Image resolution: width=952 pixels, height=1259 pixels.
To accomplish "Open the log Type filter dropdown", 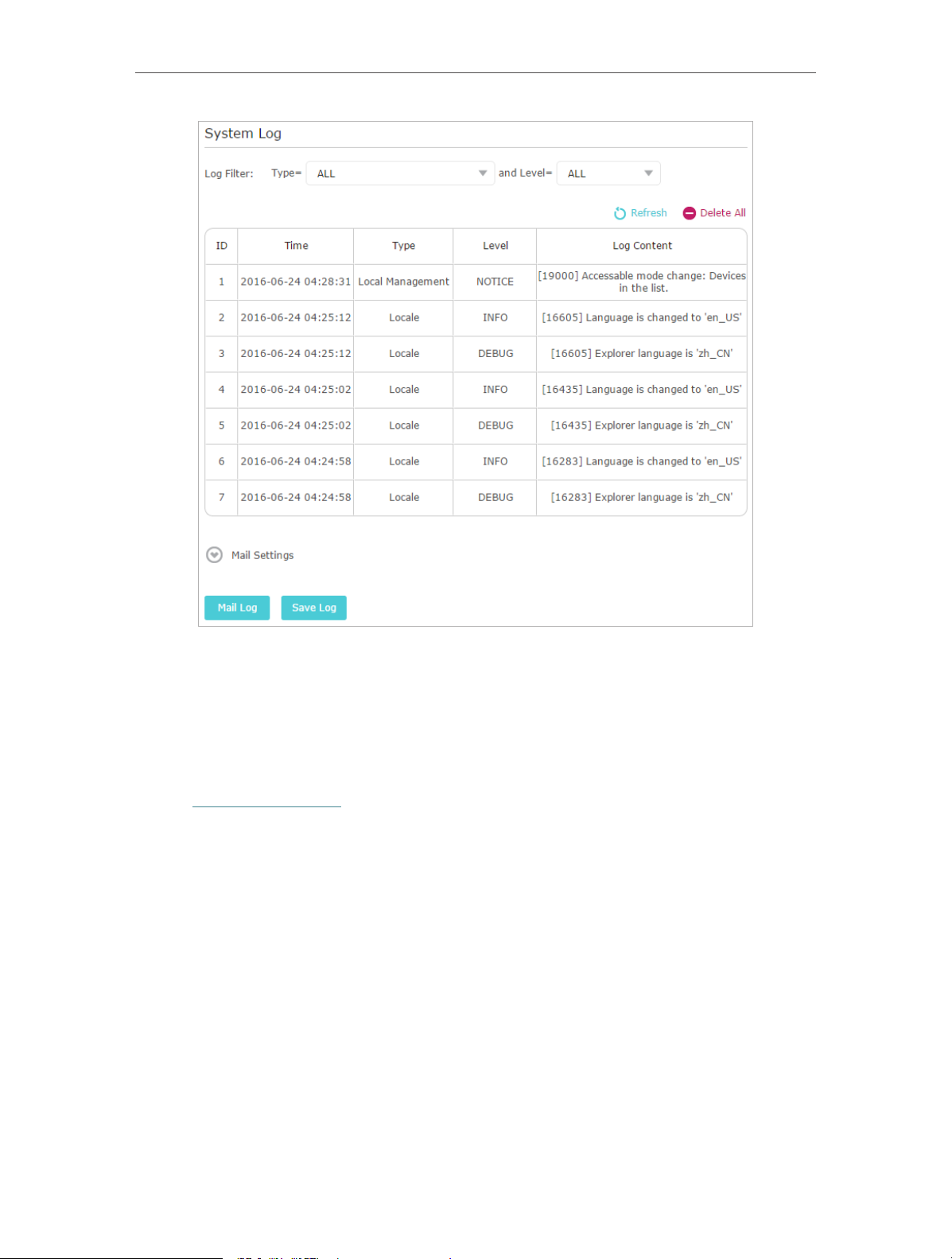I will 400,173.
